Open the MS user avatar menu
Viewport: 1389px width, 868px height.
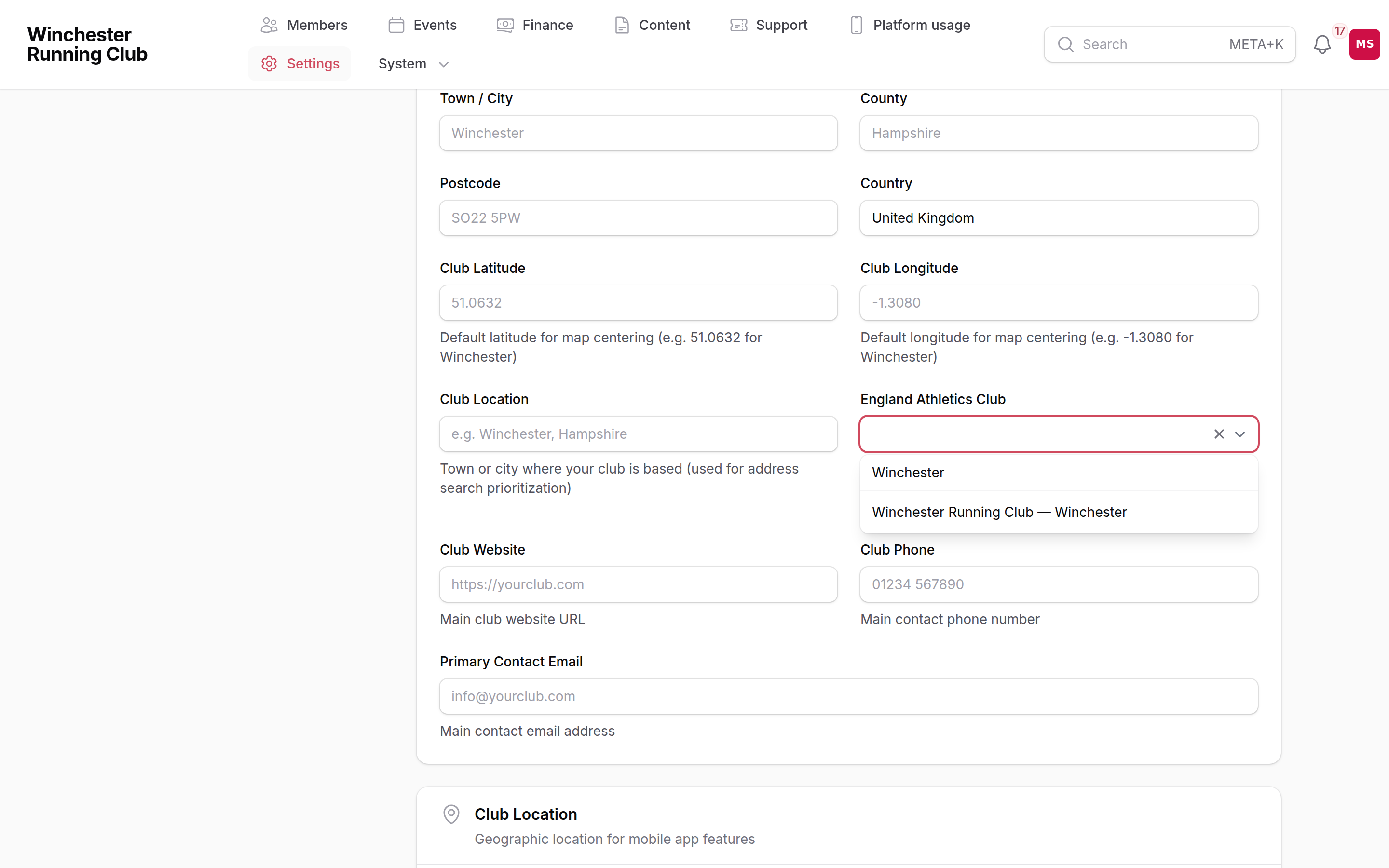click(1364, 44)
